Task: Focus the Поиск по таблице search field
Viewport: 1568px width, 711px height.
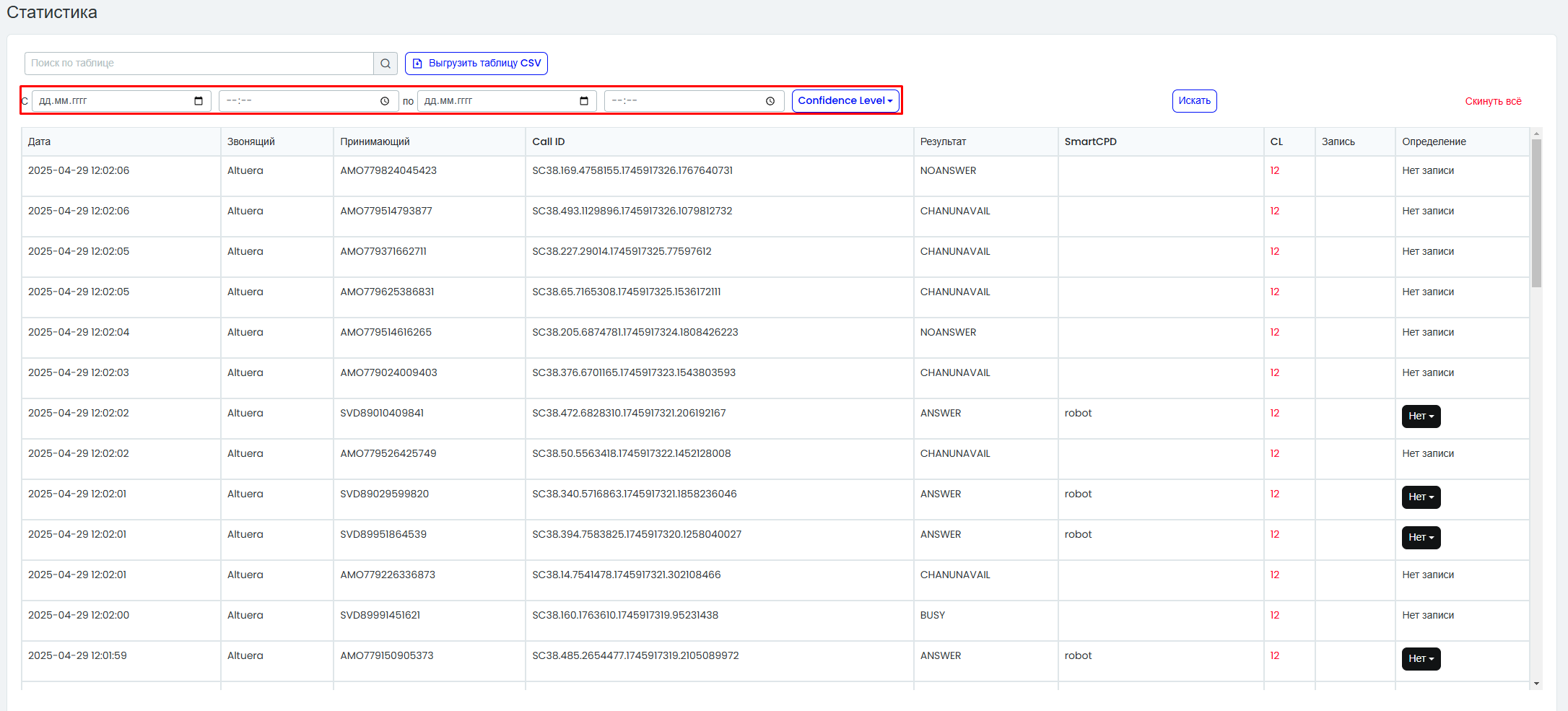Action: point(199,64)
